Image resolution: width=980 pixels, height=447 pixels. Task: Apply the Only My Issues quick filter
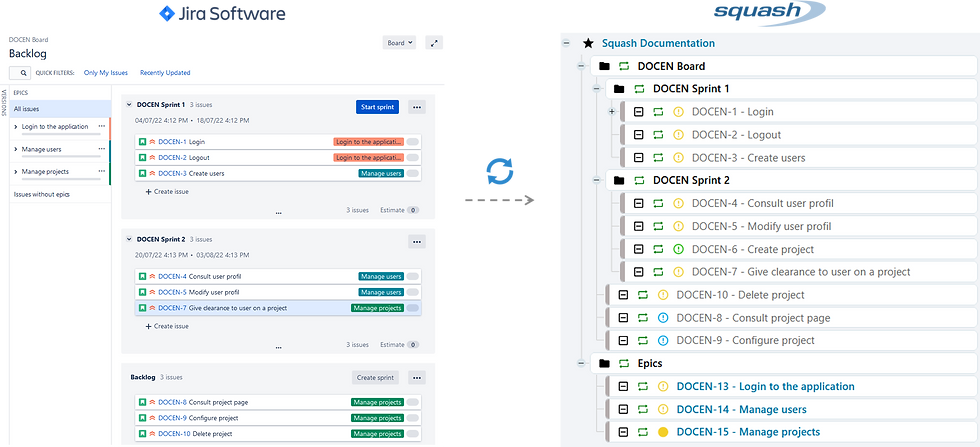[x=106, y=73]
